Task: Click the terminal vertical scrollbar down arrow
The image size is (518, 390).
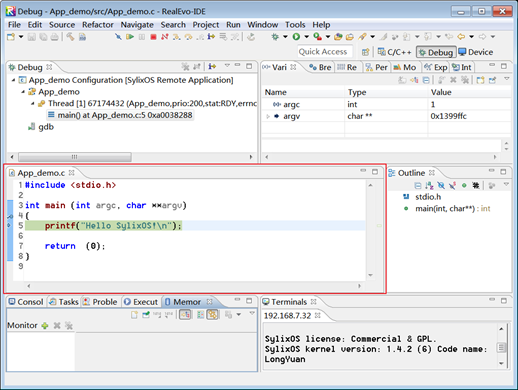Action: click(x=501, y=364)
